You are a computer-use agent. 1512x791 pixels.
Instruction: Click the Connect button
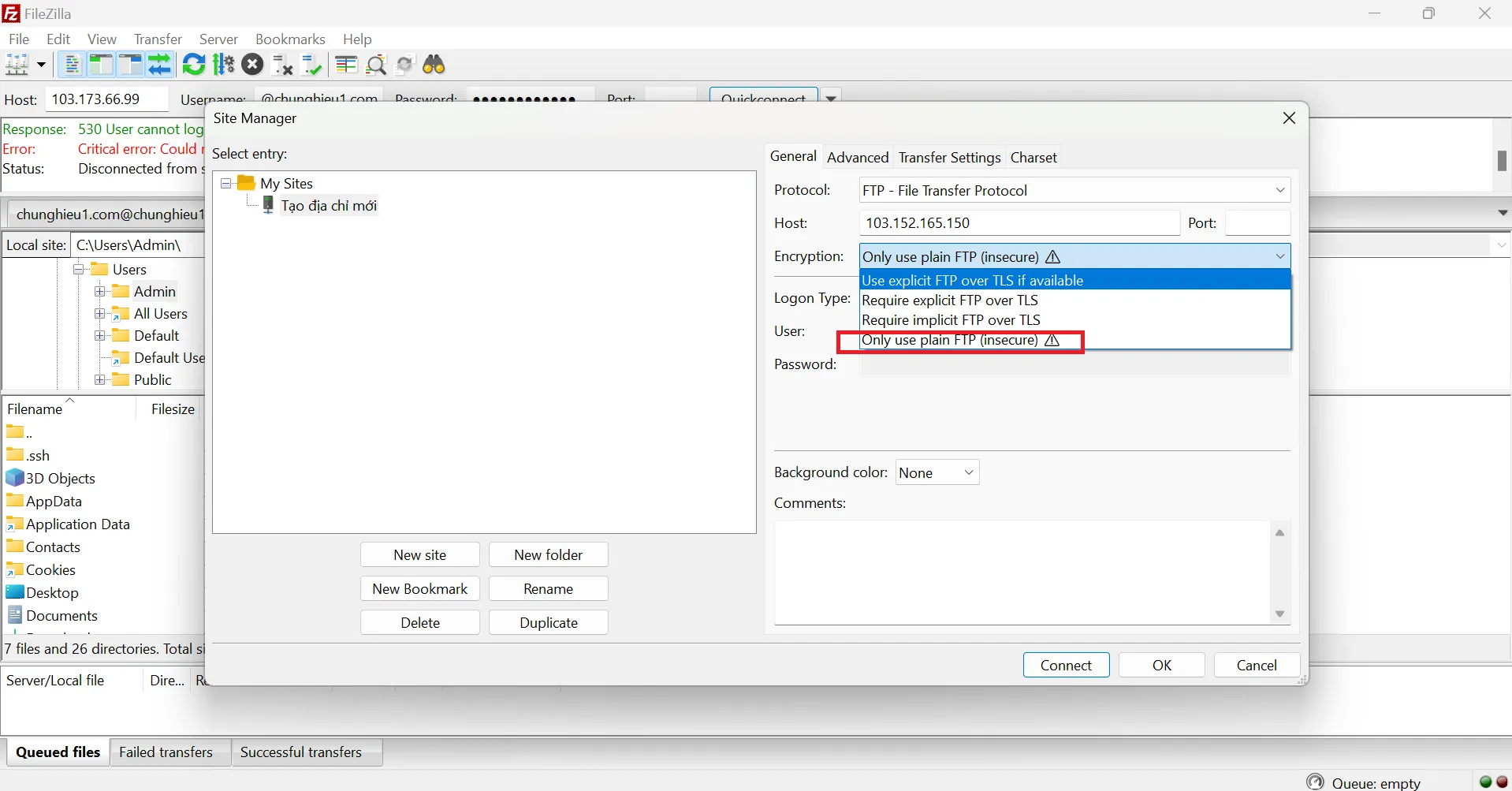point(1066,665)
